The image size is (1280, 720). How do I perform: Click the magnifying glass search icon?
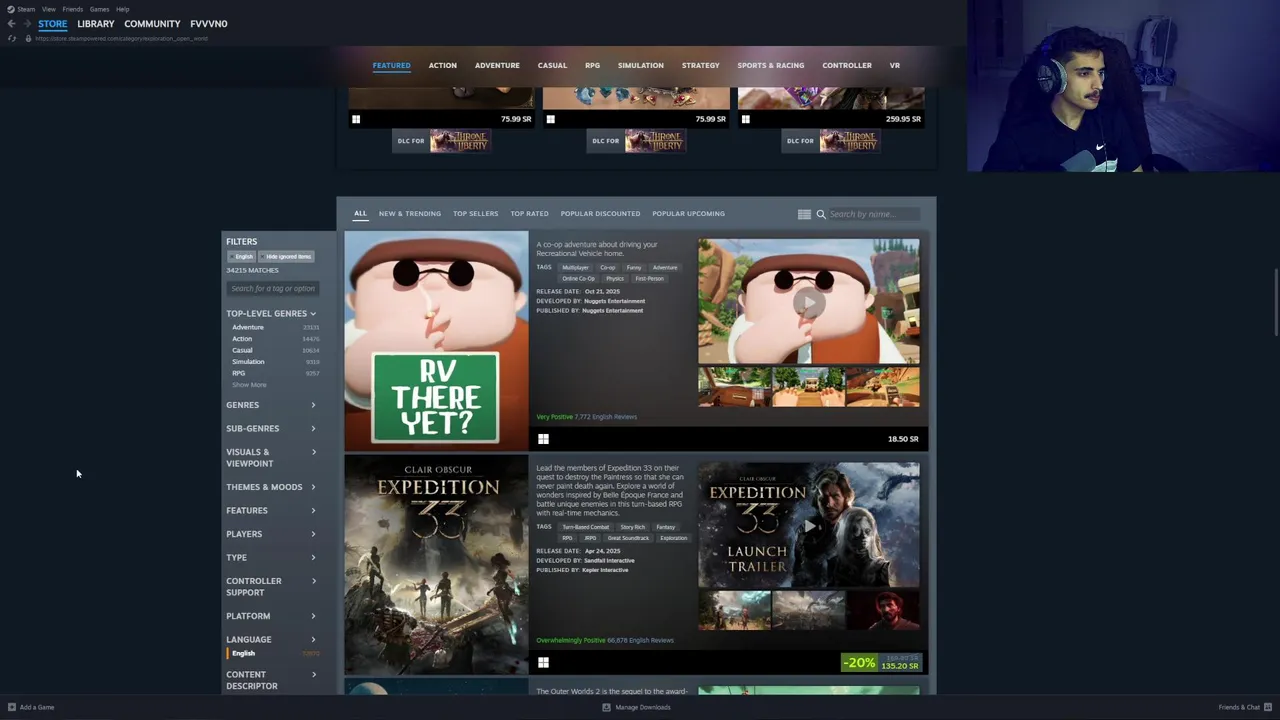click(x=821, y=214)
